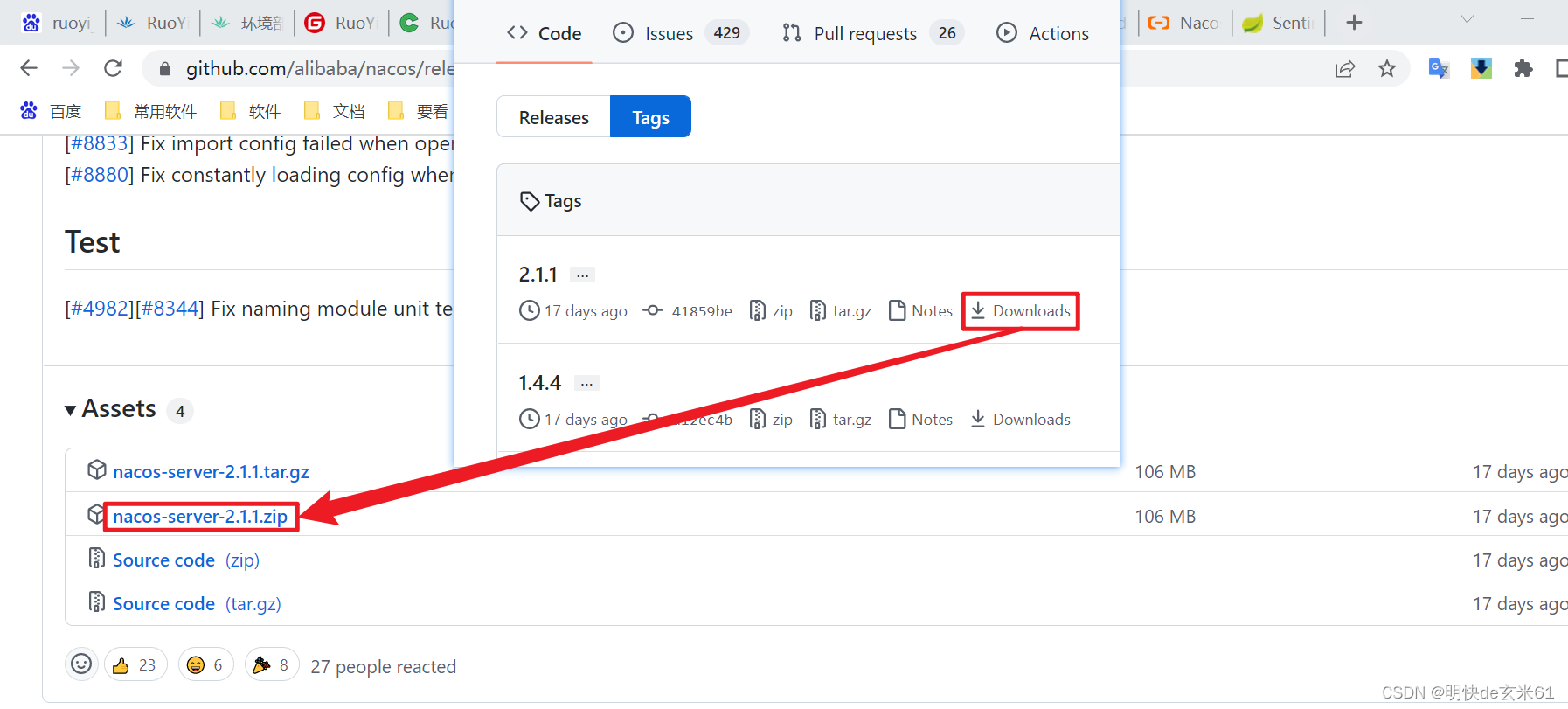Open the Google Translate extension icon
This screenshot has width=1568, height=709.
point(1439,68)
